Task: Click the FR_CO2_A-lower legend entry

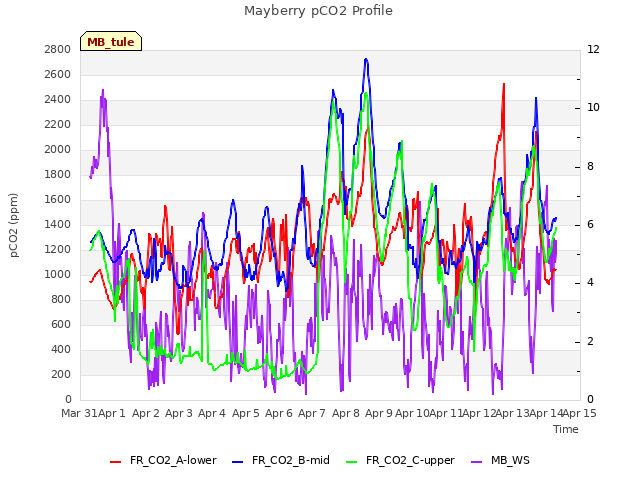Action: point(163,460)
